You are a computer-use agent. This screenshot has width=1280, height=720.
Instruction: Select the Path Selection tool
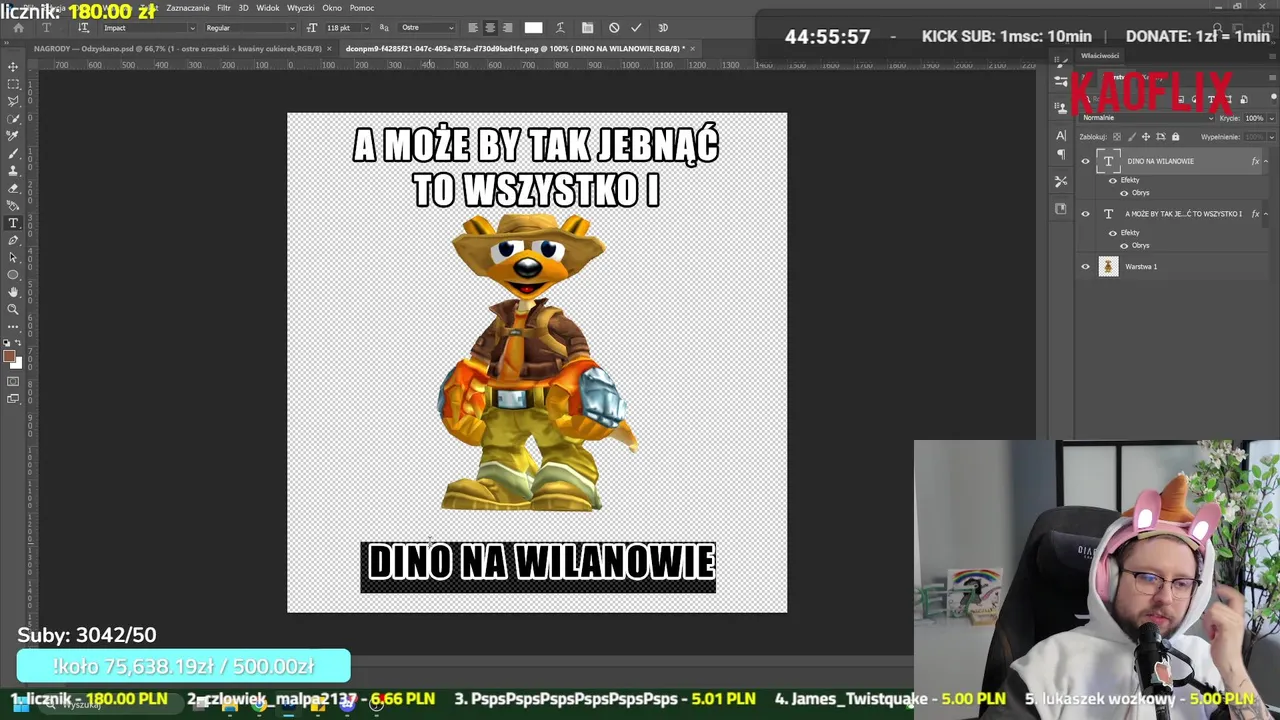[13, 257]
